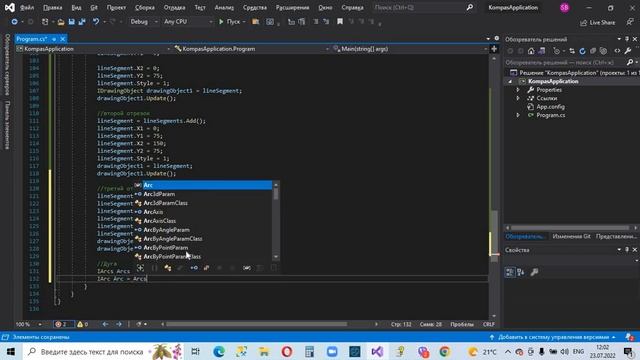Click the Home icon in Solution Explorer
The image size is (640, 360).
(531, 51)
